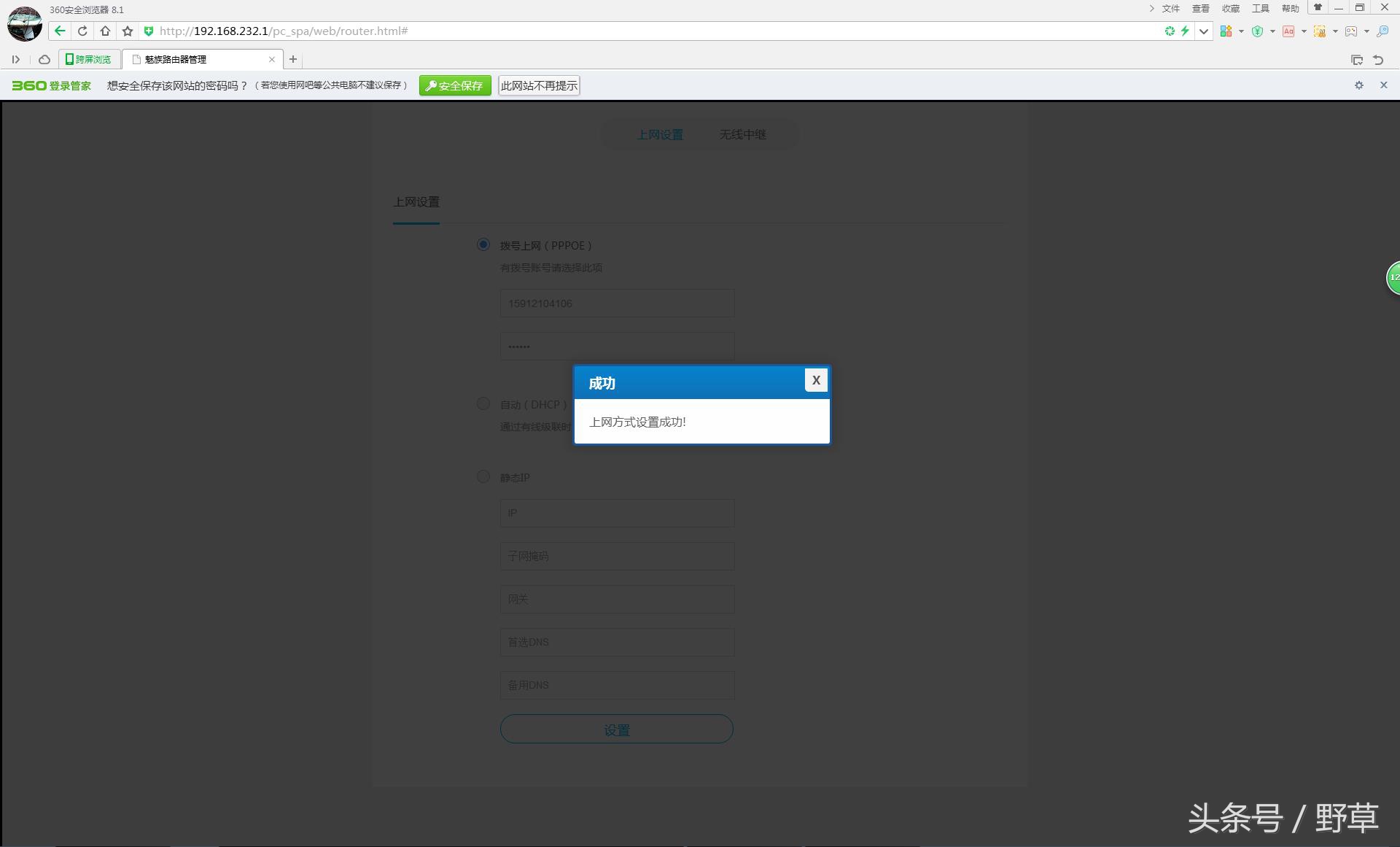This screenshot has width=1400, height=847.
Task: Click the cloud sync icon
Action: point(44,59)
